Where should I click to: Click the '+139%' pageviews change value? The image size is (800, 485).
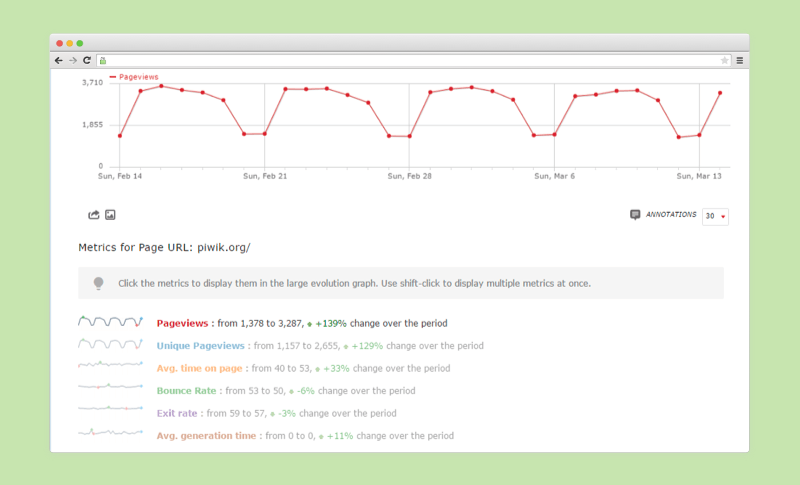pyautogui.click(x=331, y=323)
